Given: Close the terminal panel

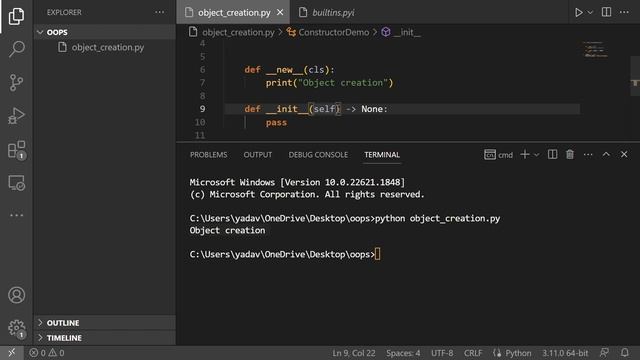Looking at the screenshot, I should [624, 154].
